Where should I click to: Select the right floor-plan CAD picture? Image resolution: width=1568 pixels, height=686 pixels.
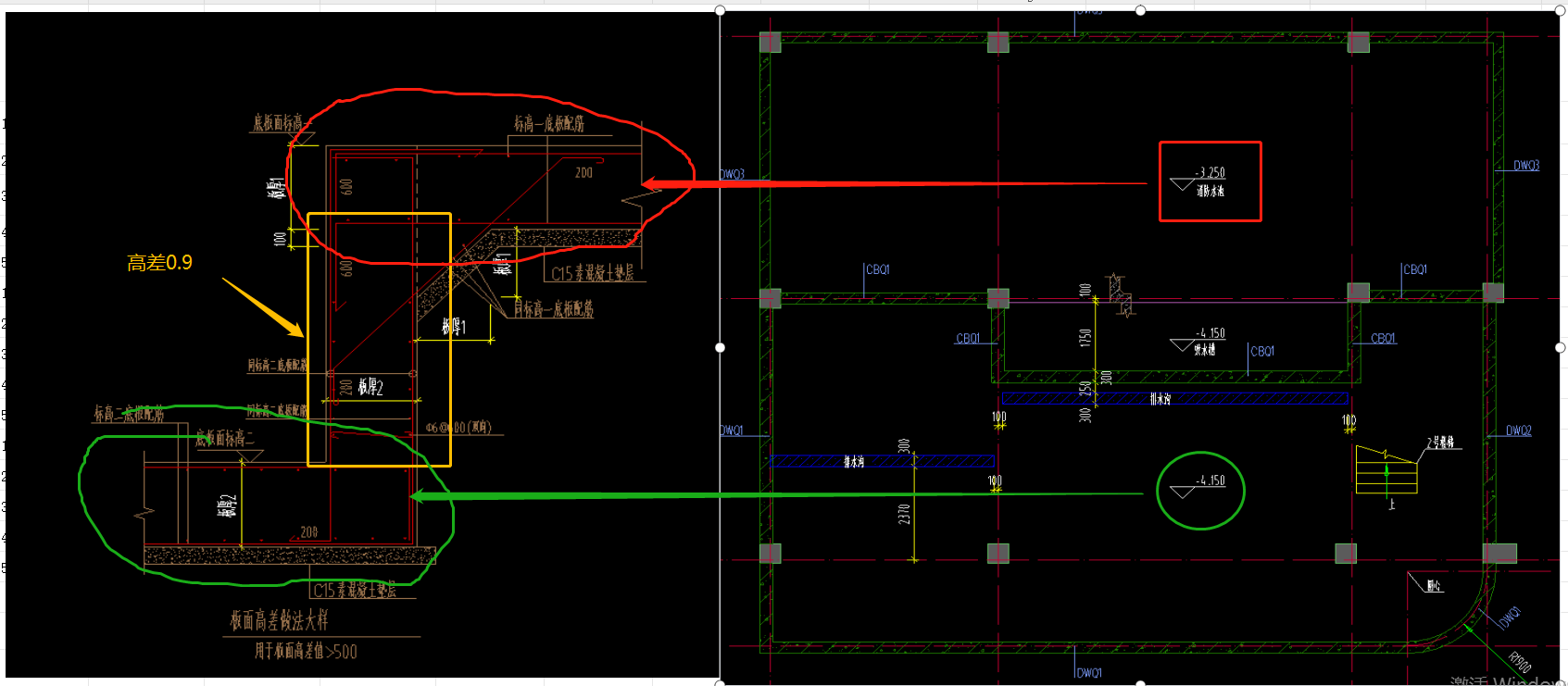(1140, 347)
